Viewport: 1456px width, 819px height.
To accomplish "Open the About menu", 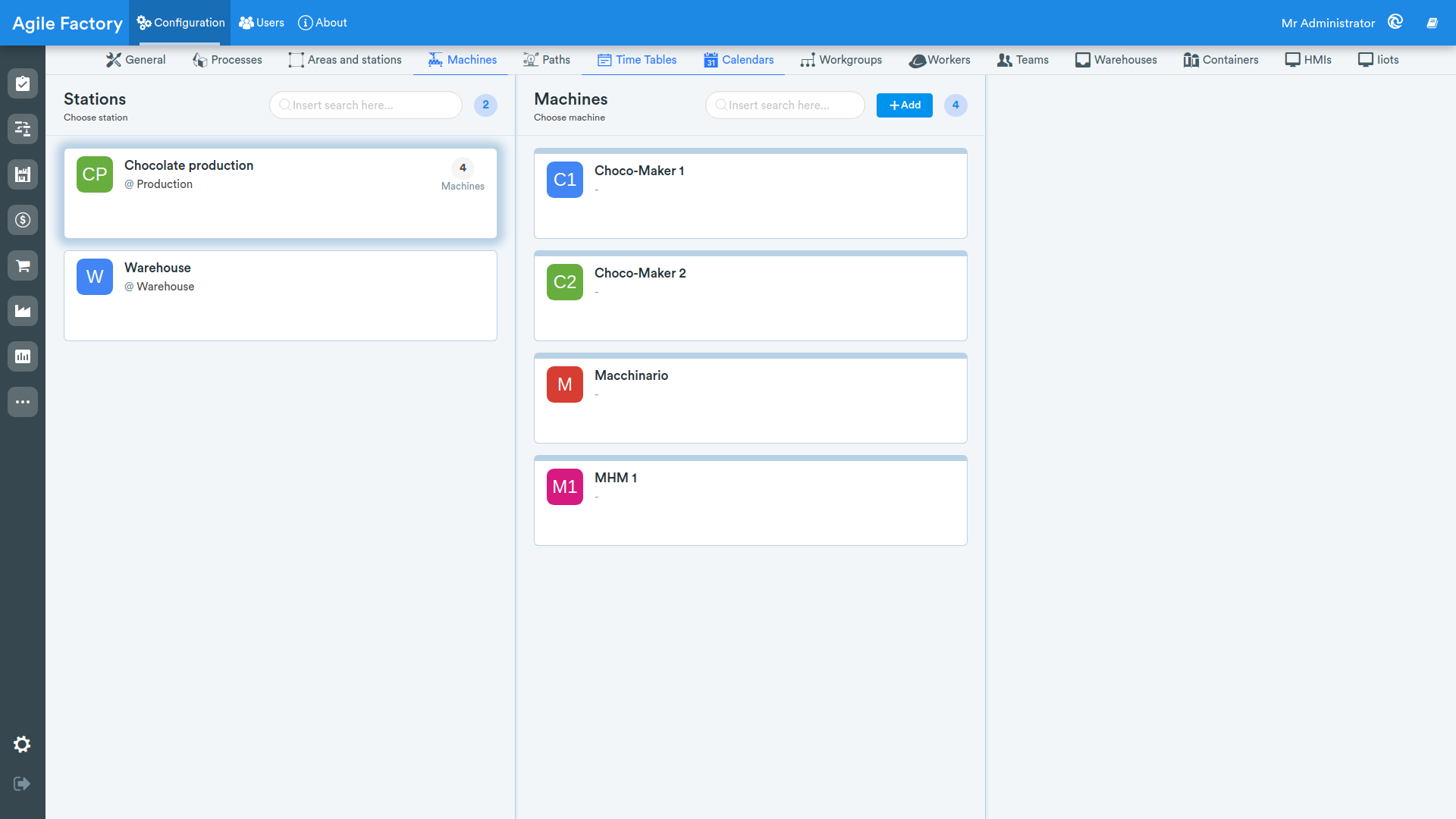I will pos(322,23).
